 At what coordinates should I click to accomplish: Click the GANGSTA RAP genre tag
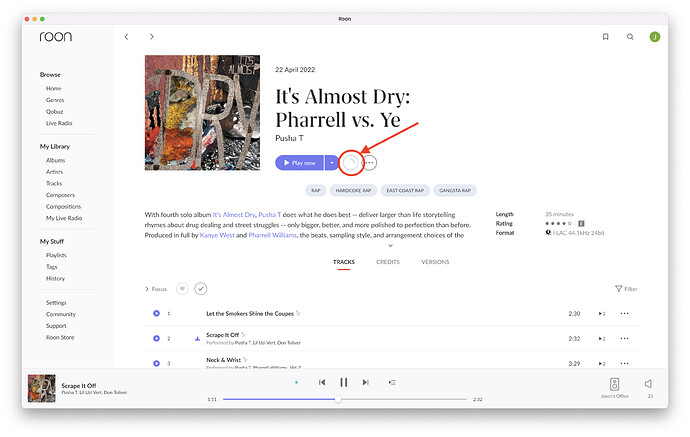click(x=455, y=191)
